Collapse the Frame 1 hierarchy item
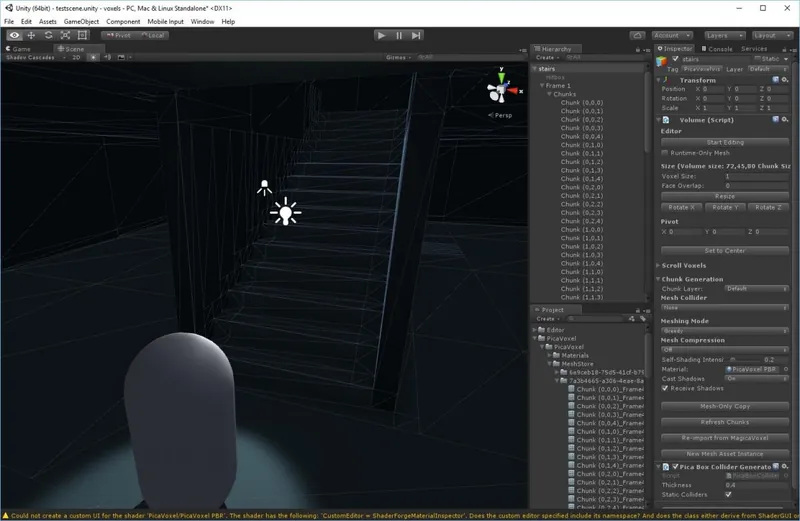This screenshot has height=521, width=800. click(x=542, y=86)
